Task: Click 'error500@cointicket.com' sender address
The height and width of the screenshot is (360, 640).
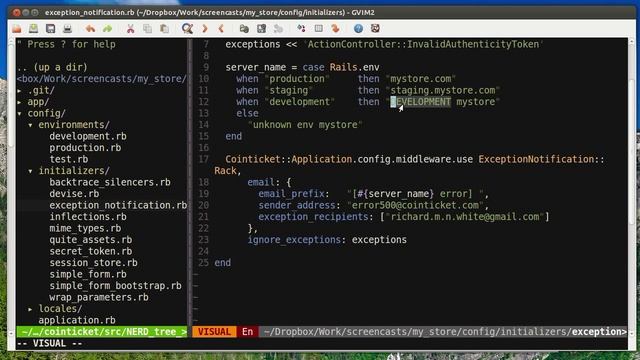Action: 416,205
